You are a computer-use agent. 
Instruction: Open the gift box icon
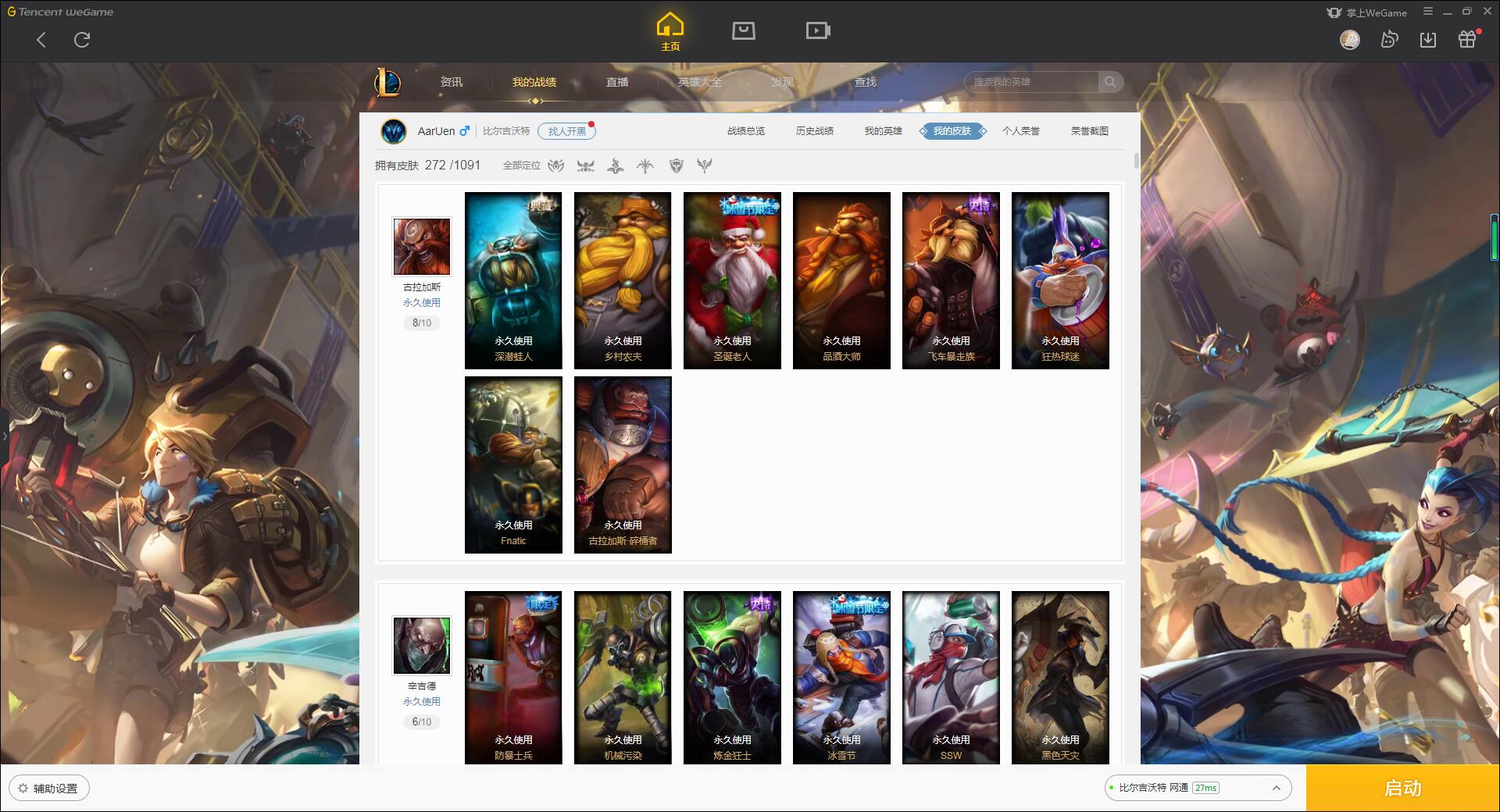(x=1467, y=39)
